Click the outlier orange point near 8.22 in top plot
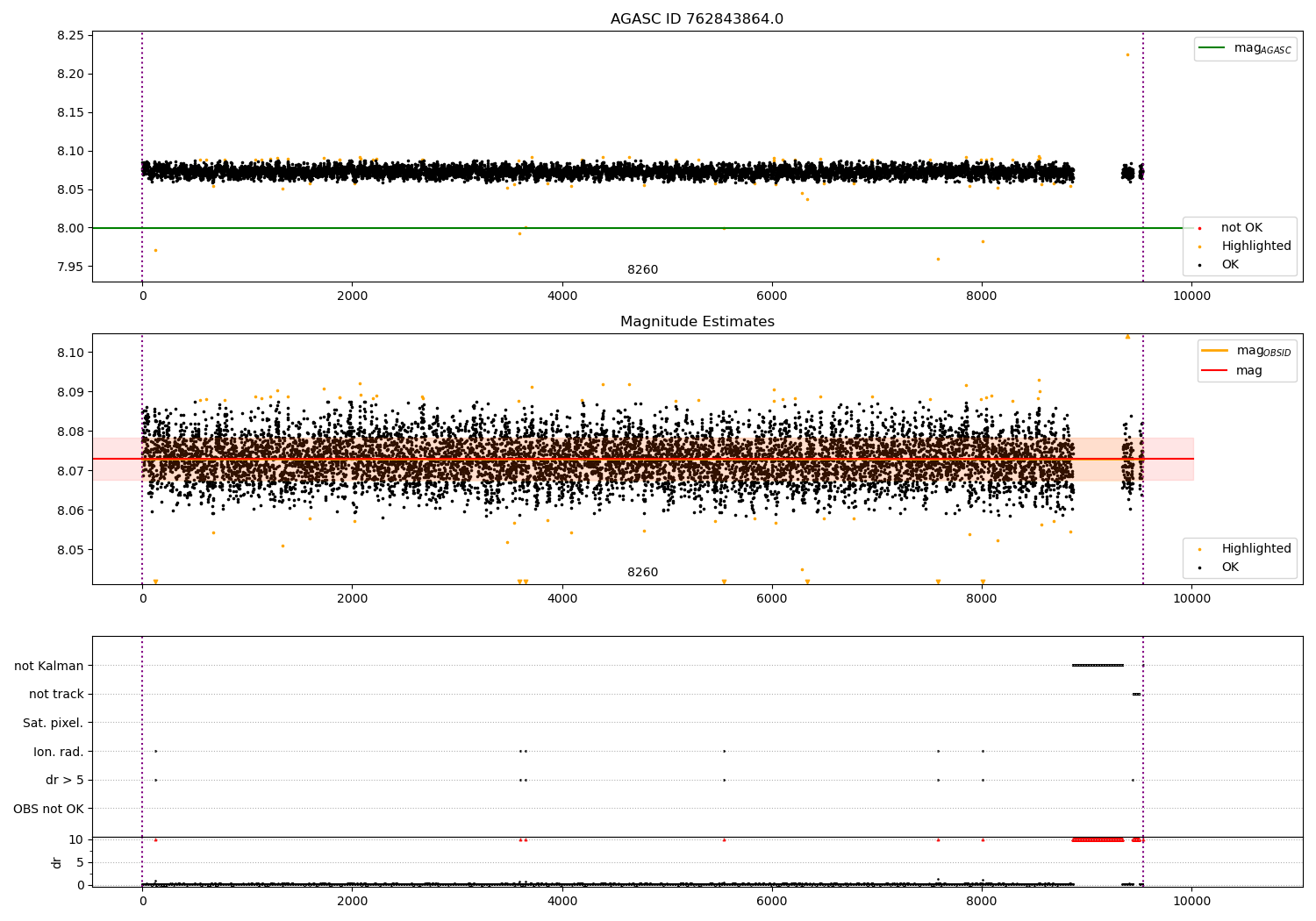 (x=1127, y=54)
